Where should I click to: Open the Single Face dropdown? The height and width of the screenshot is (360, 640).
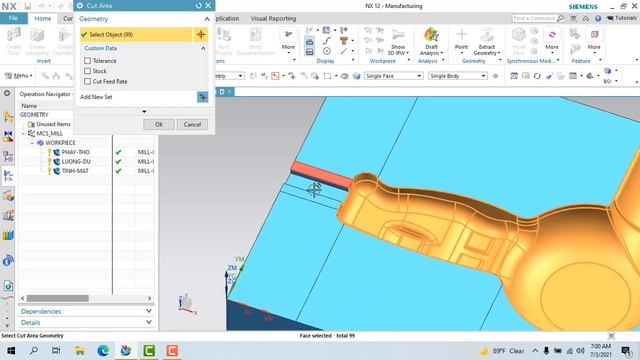pos(393,76)
